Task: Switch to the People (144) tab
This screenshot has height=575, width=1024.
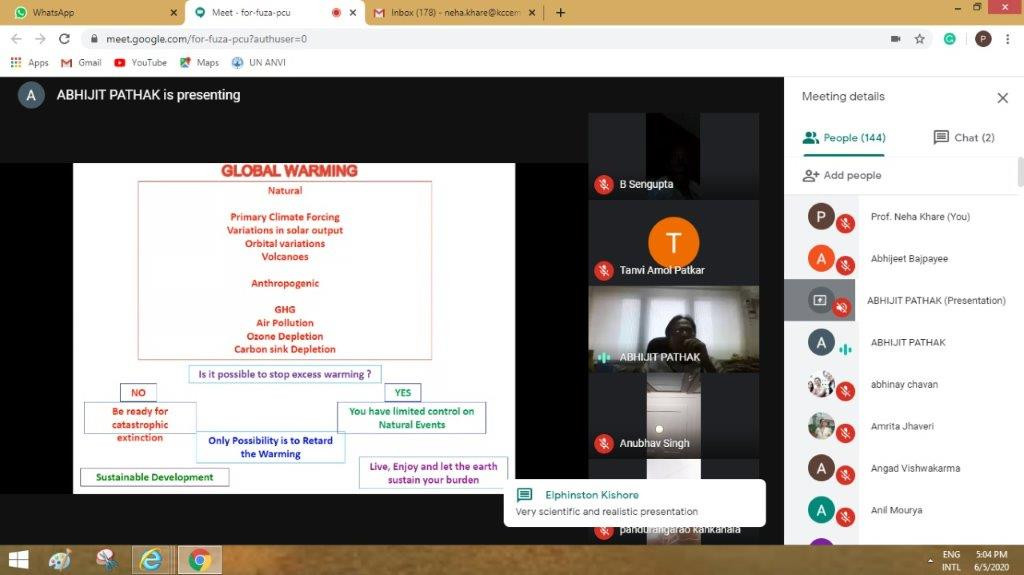Action: click(844, 138)
